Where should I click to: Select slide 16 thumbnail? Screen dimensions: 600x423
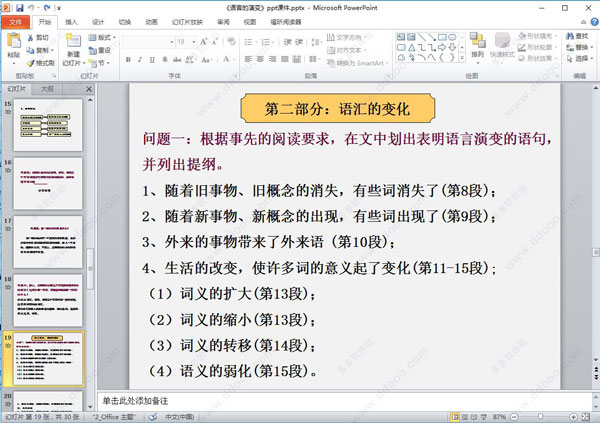point(48,183)
